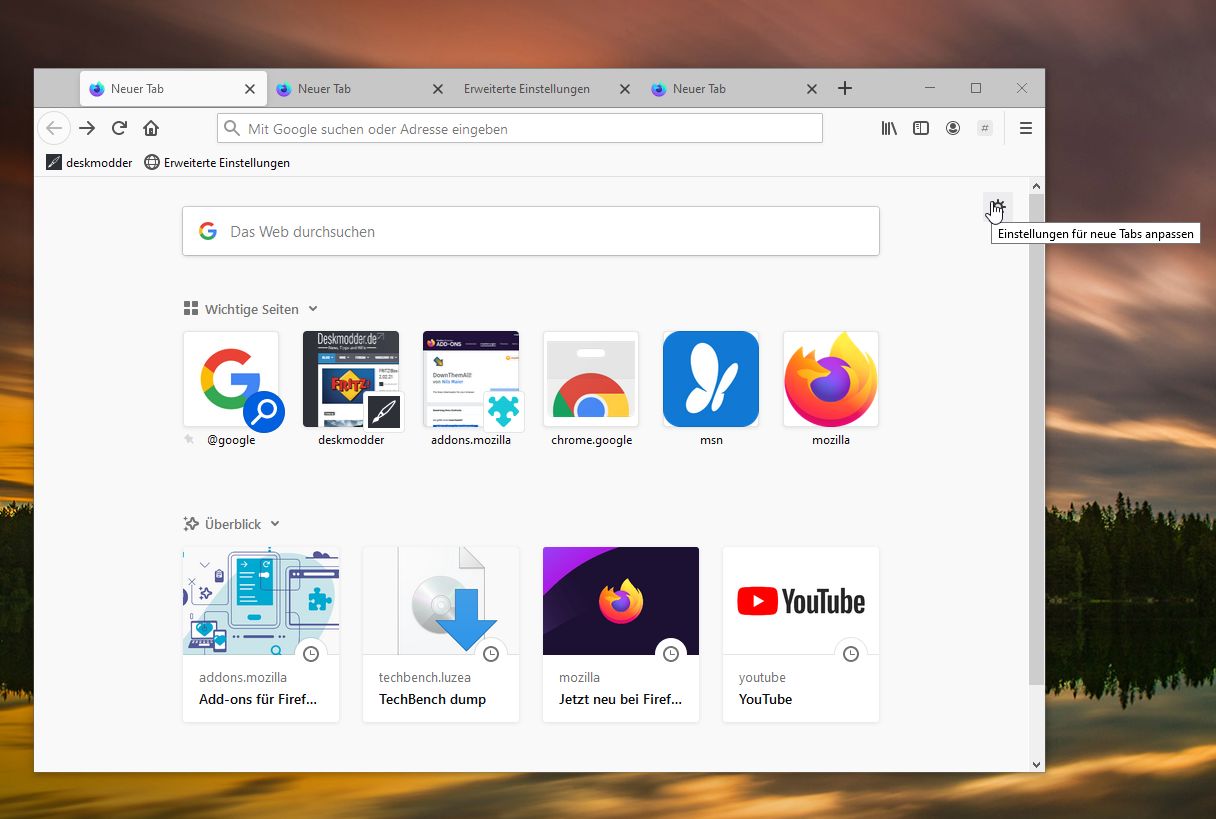1216x819 pixels.
Task: Switch to Neuer Tab right of Erweiterte Einstellungen tab
Action: (735, 88)
